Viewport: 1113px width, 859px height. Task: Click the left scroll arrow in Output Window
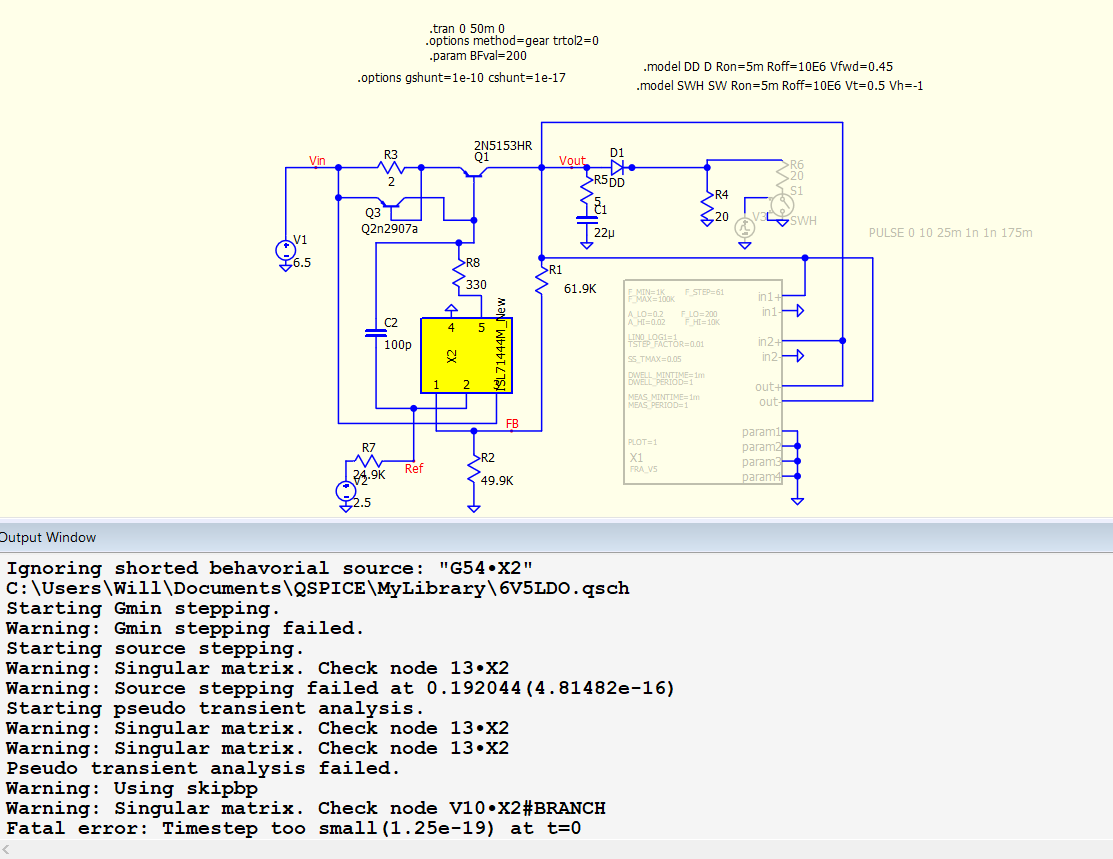point(8,849)
